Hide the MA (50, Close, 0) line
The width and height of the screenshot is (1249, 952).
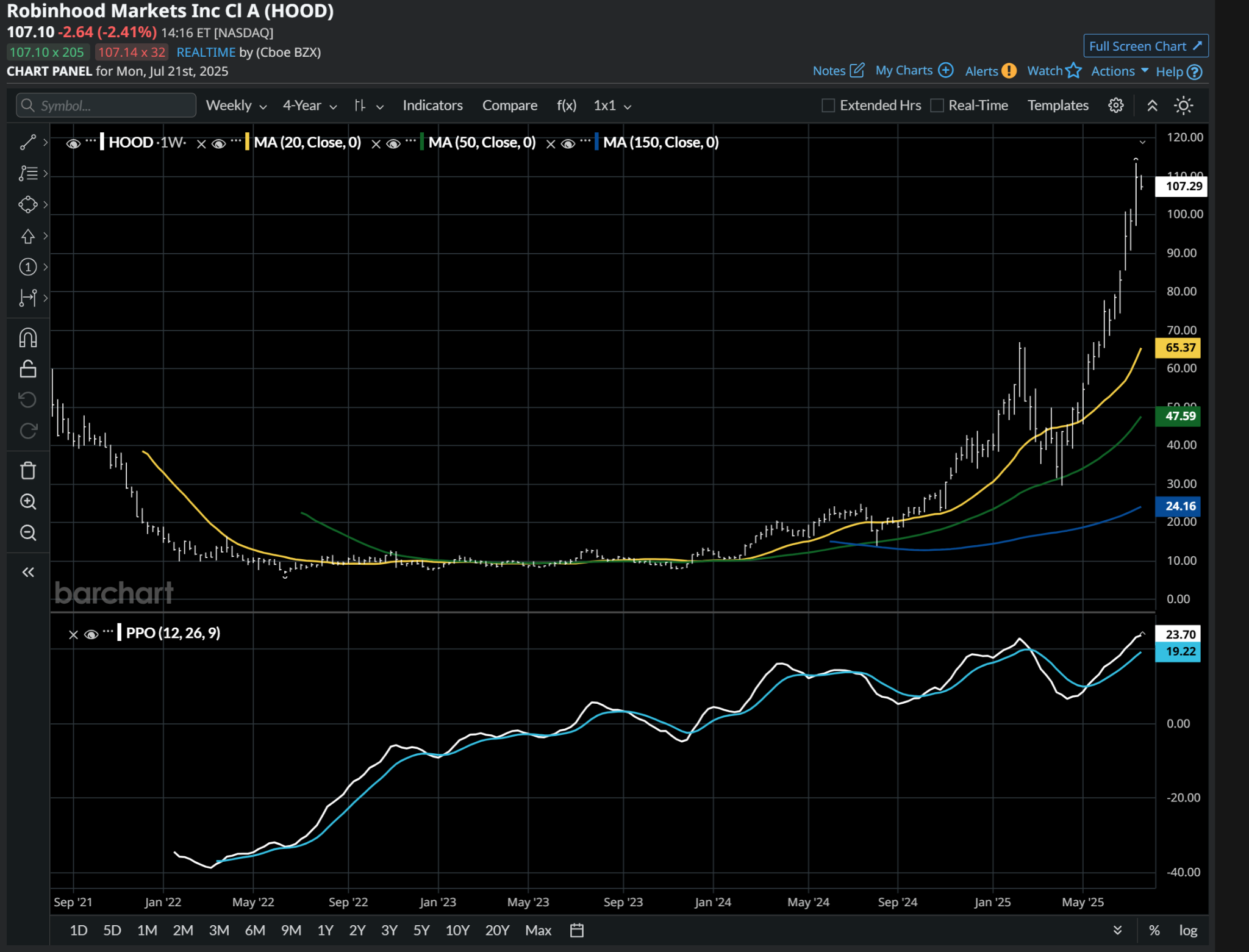[393, 144]
